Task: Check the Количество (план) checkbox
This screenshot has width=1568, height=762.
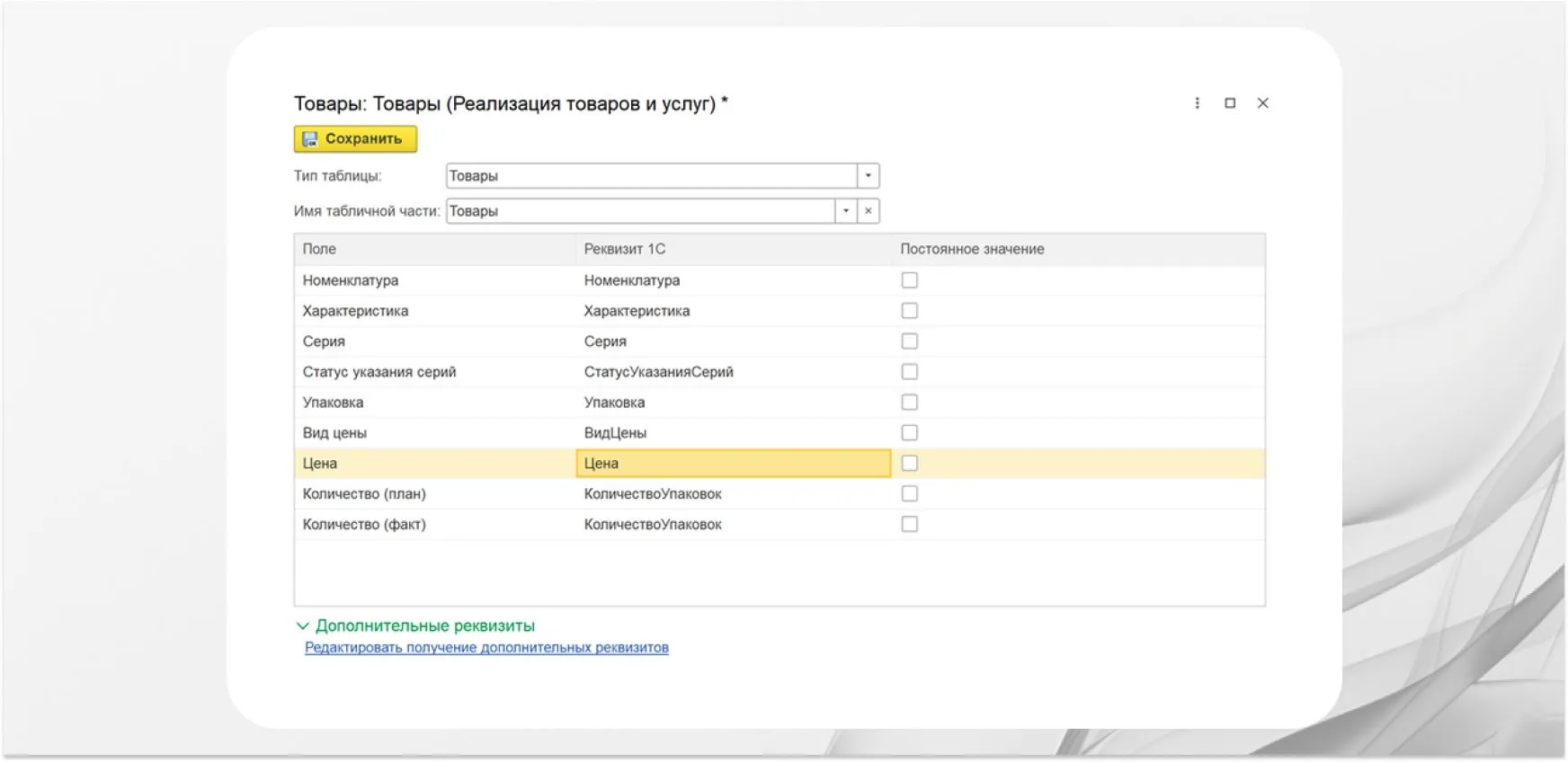Action: pyautogui.click(x=910, y=494)
